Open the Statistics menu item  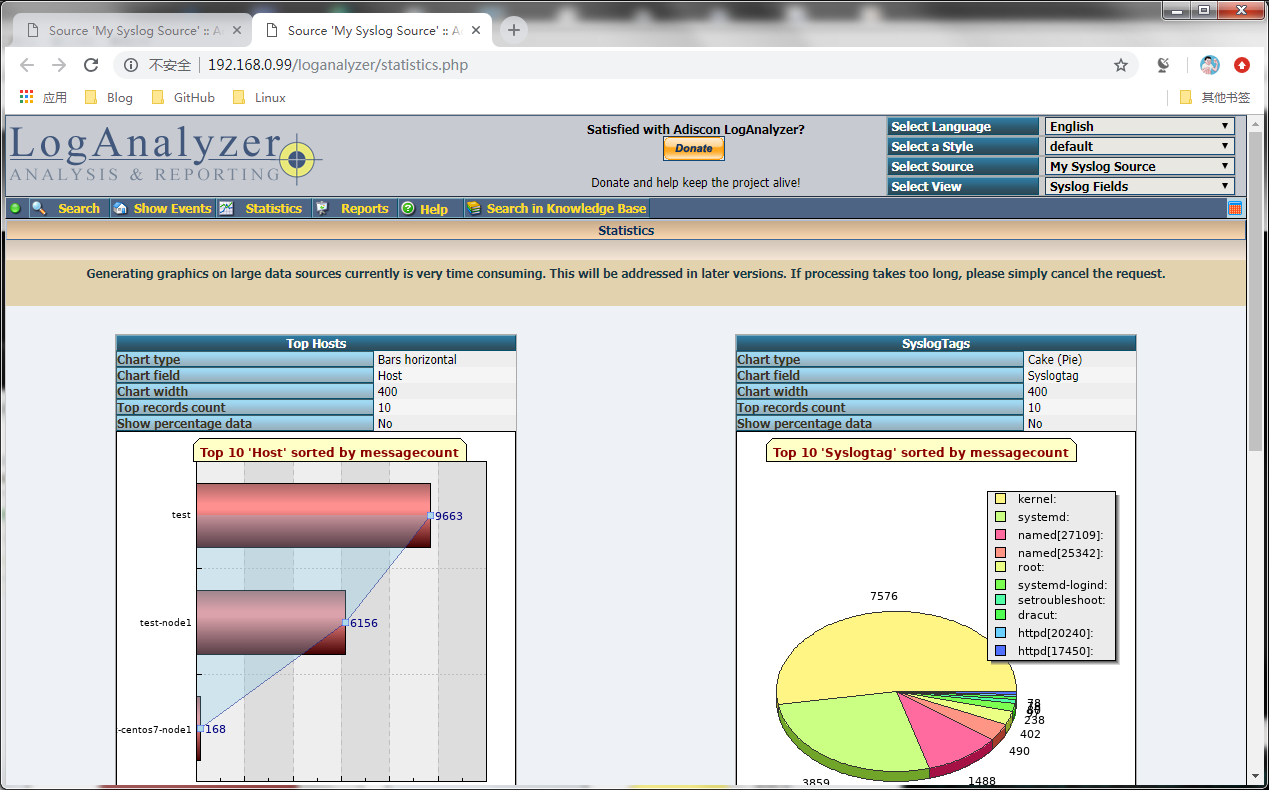[x=273, y=208]
